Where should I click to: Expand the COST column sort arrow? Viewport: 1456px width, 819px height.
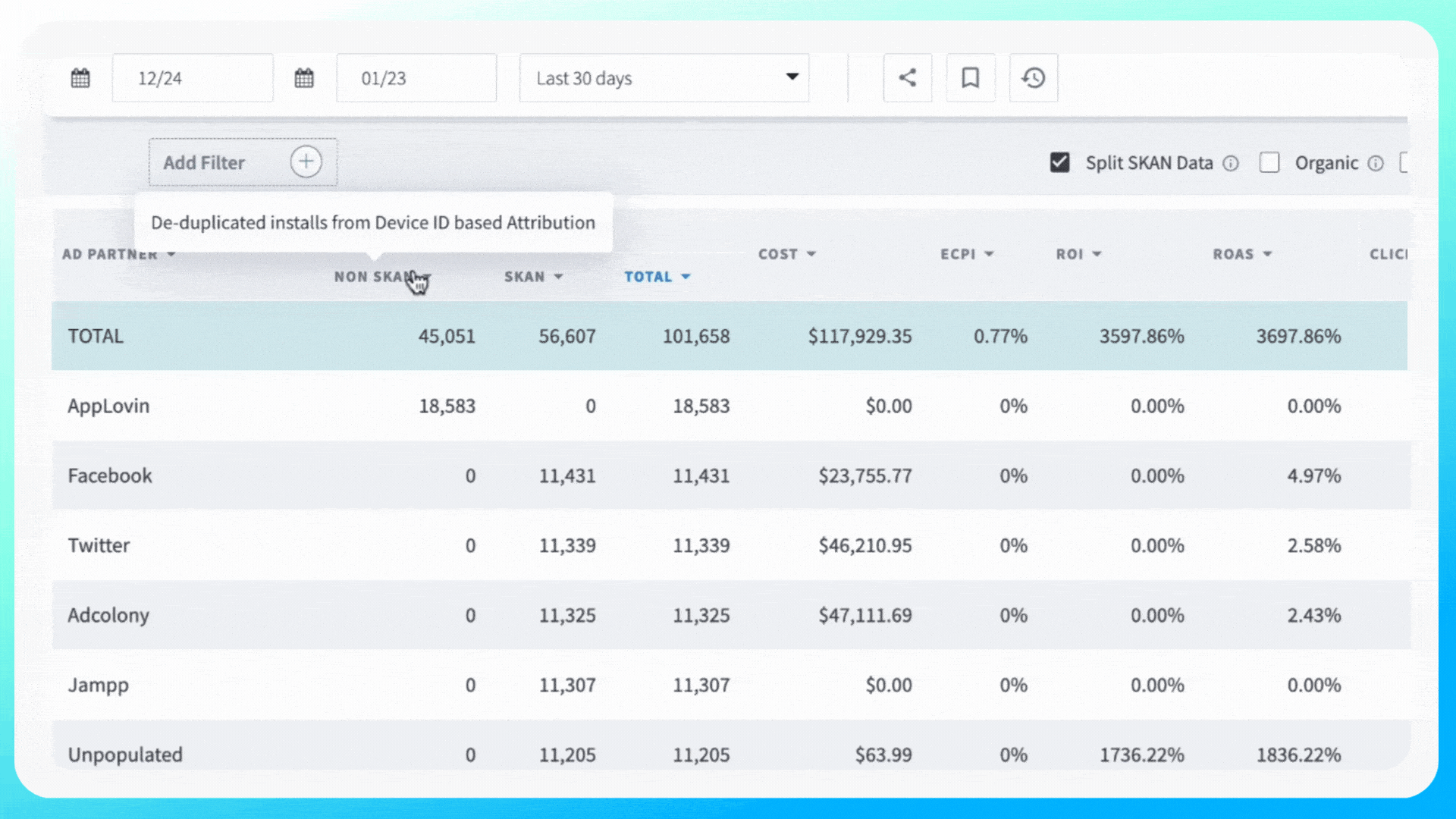tap(811, 254)
